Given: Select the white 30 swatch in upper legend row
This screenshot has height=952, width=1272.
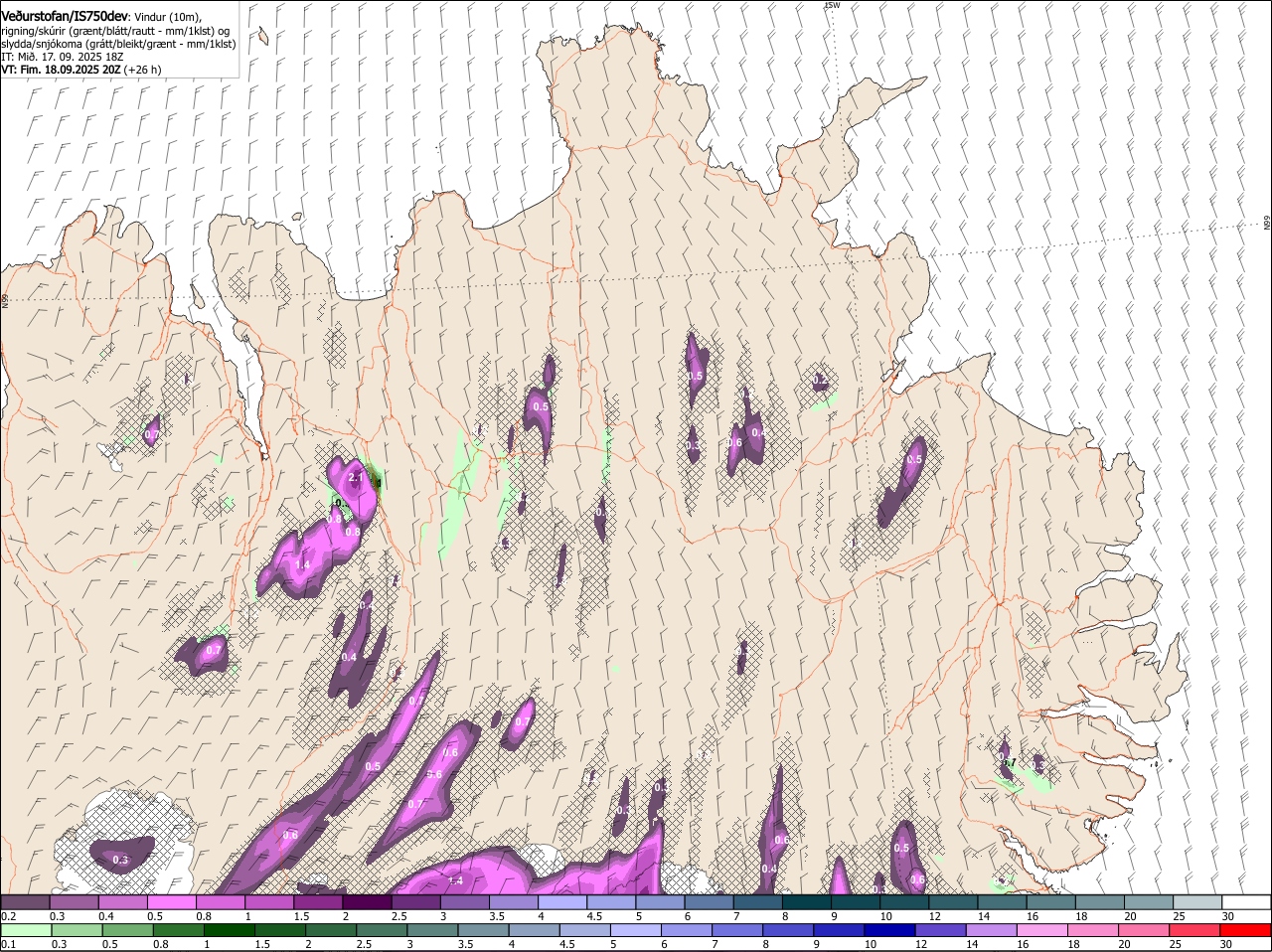Looking at the screenshot, I should (1246, 902).
